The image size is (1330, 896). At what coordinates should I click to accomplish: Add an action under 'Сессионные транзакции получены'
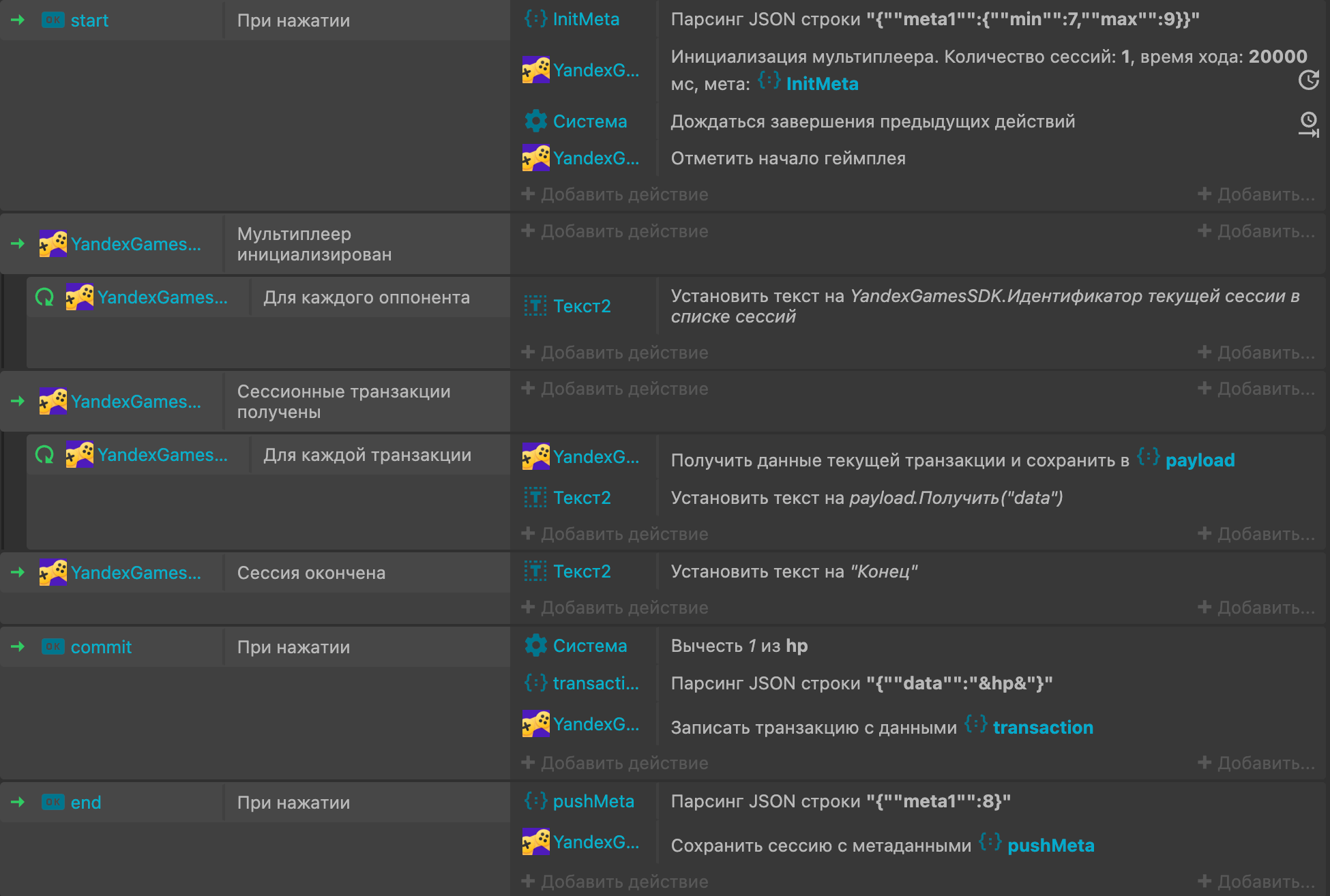pyautogui.click(x=616, y=389)
